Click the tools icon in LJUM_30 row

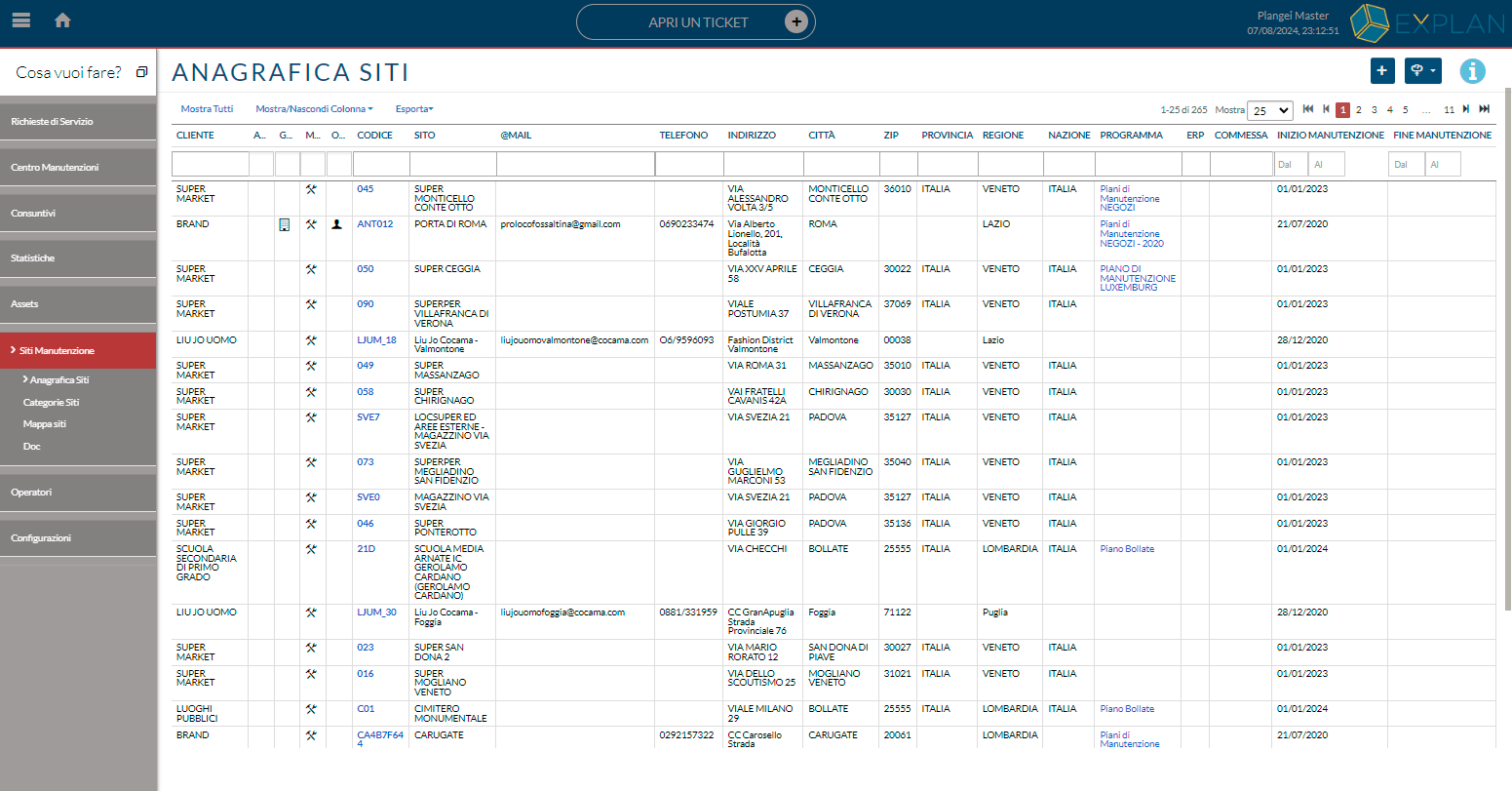[311, 613]
